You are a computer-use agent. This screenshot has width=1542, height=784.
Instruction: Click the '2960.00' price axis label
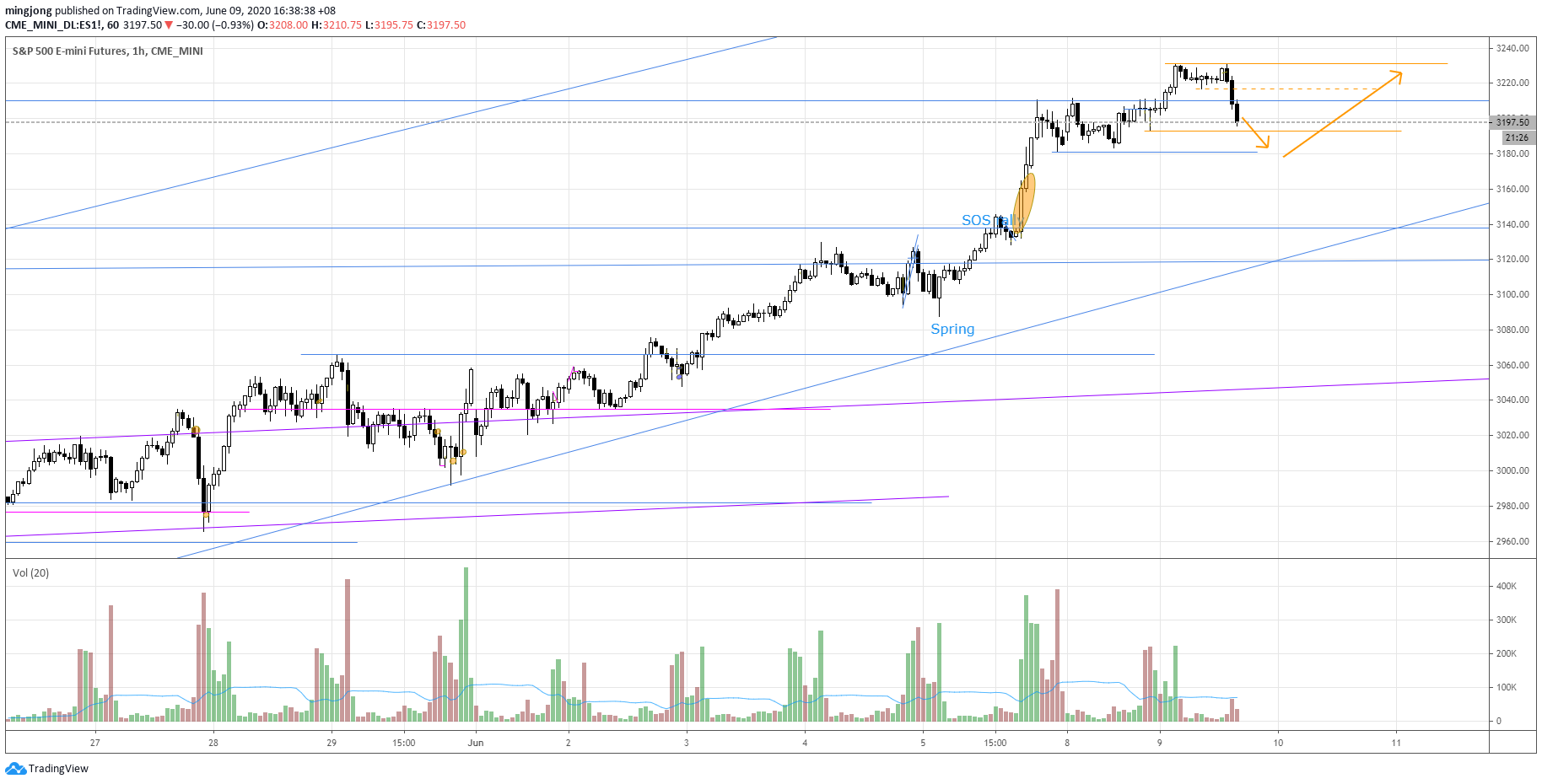1512,542
